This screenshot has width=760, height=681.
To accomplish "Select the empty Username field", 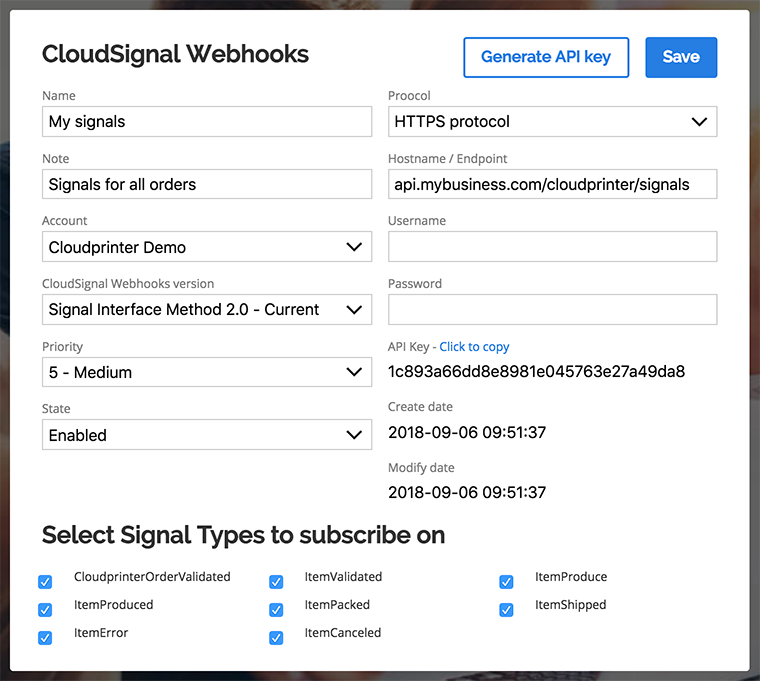I will (x=553, y=247).
